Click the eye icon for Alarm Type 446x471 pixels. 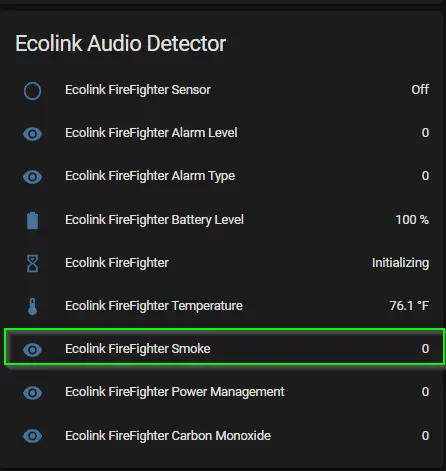point(33,177)
